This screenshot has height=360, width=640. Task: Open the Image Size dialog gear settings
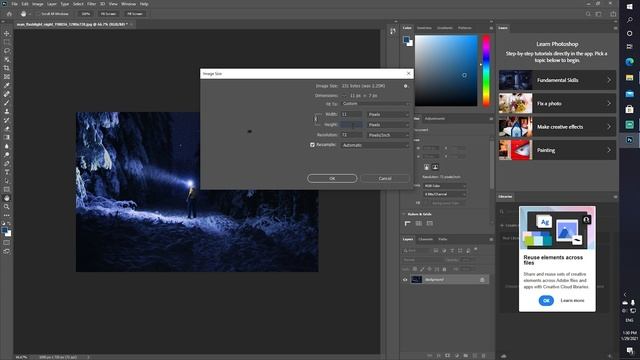tap(405, 86)
